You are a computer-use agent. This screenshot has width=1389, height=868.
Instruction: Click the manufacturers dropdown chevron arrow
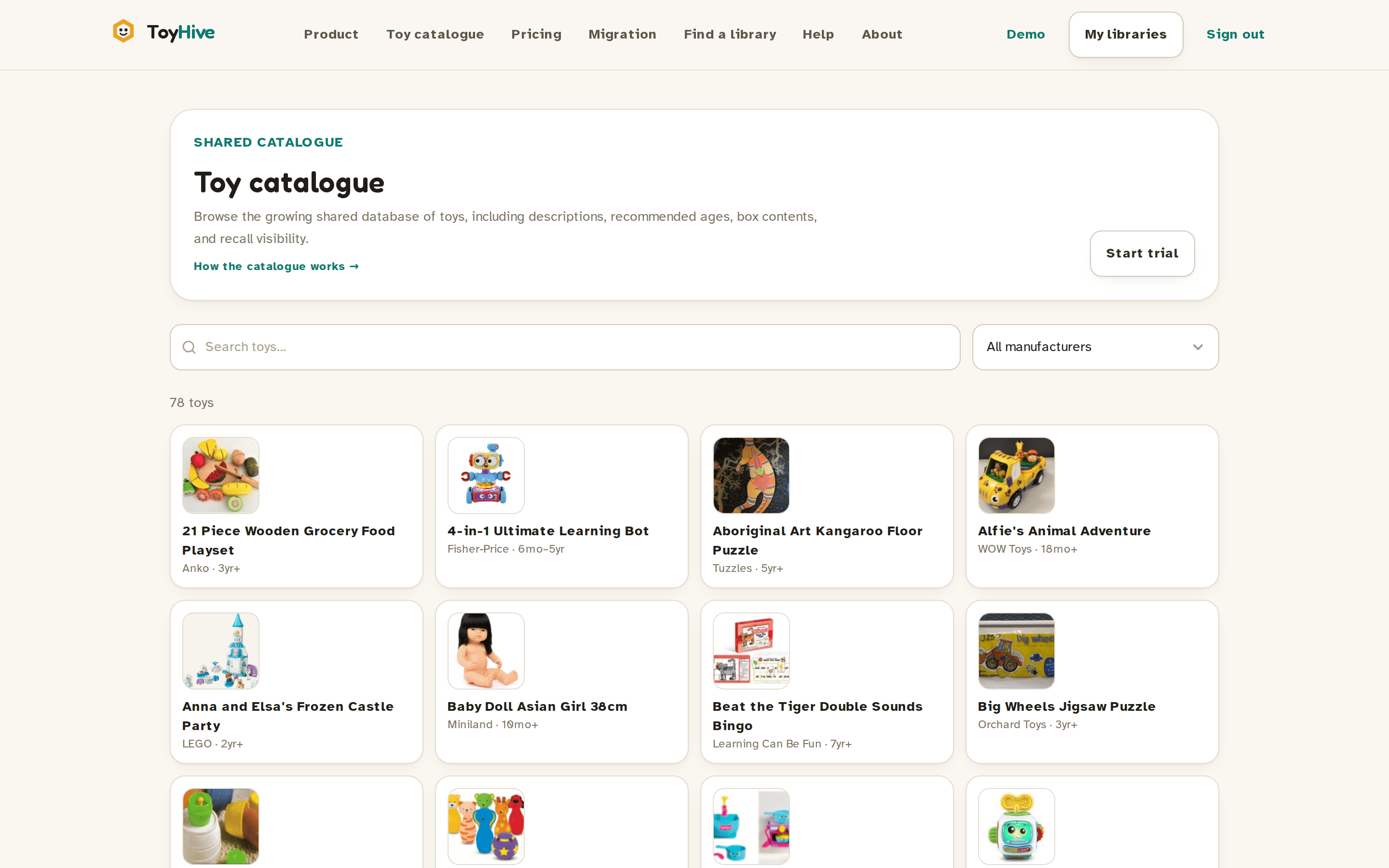1198,347
